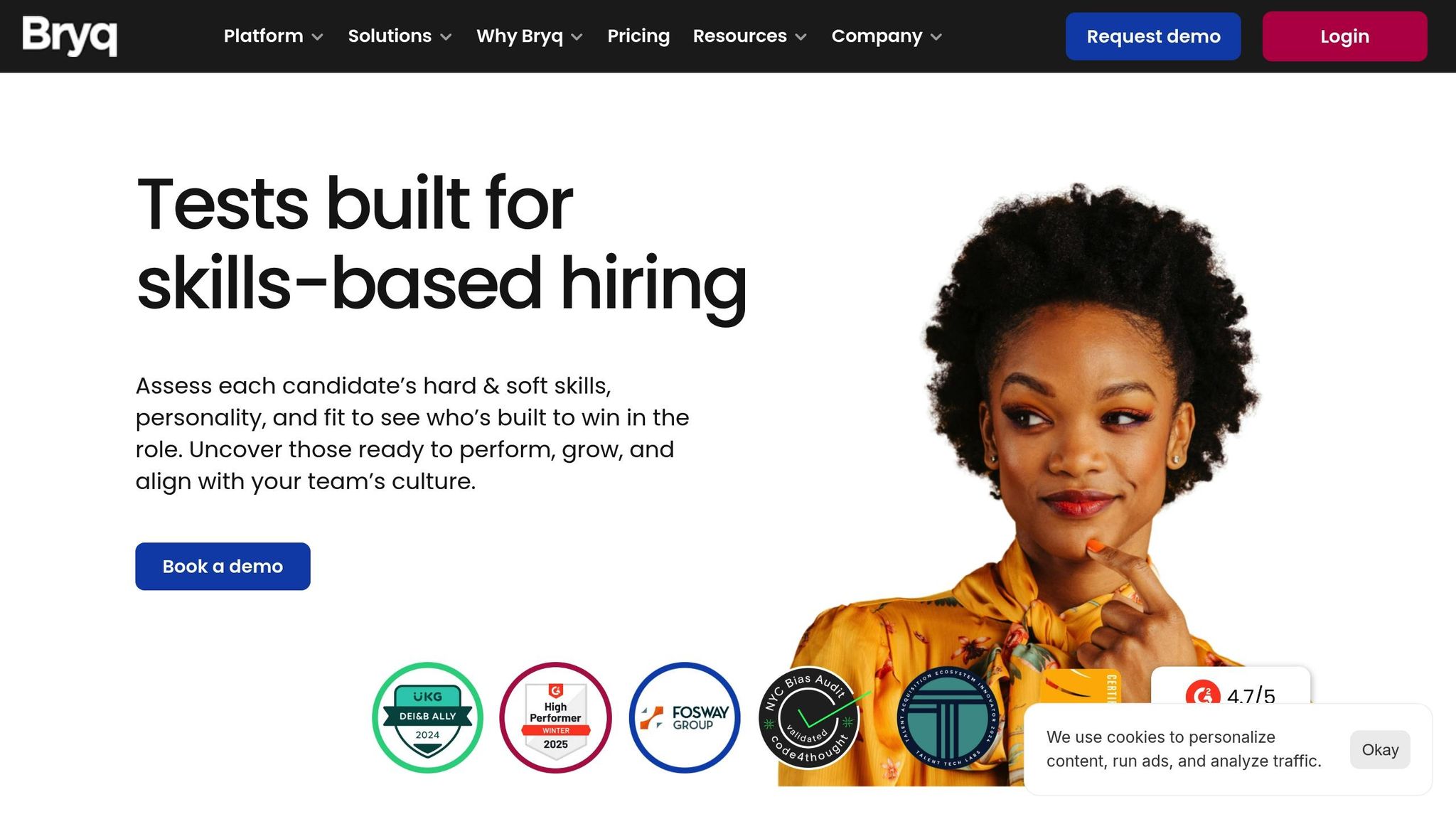Viewport: 1456px width, 819px height.
Task: Click the Bryq logo
Action: (x=70, y=36)
